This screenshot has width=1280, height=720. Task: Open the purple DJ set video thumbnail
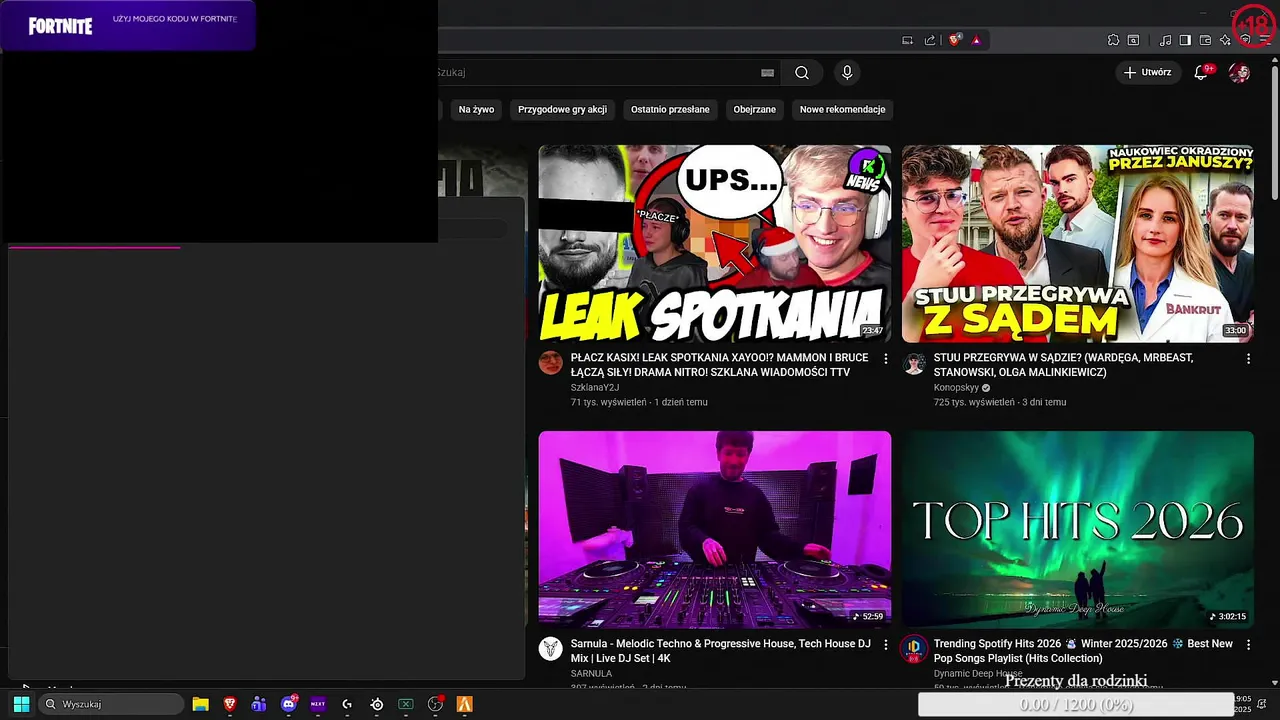click(714, 529)
